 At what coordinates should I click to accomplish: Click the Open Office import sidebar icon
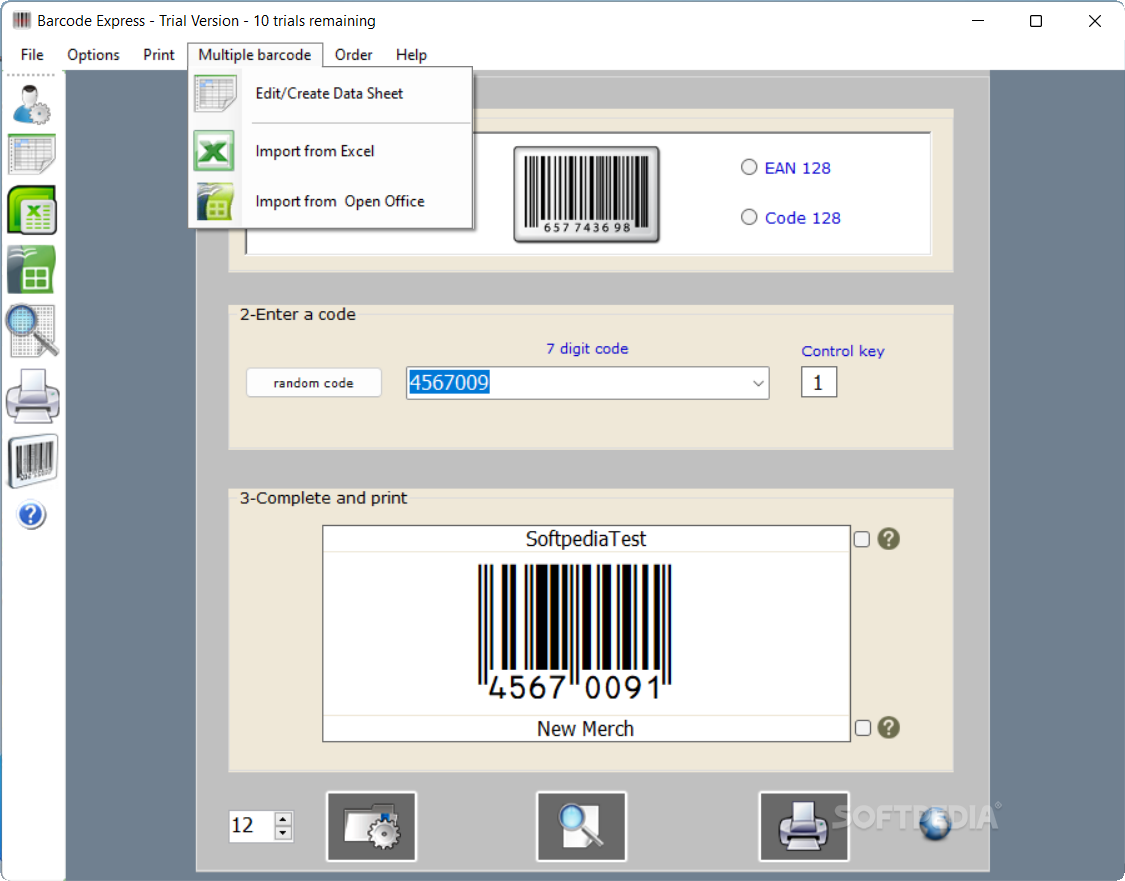click(32, 270)
